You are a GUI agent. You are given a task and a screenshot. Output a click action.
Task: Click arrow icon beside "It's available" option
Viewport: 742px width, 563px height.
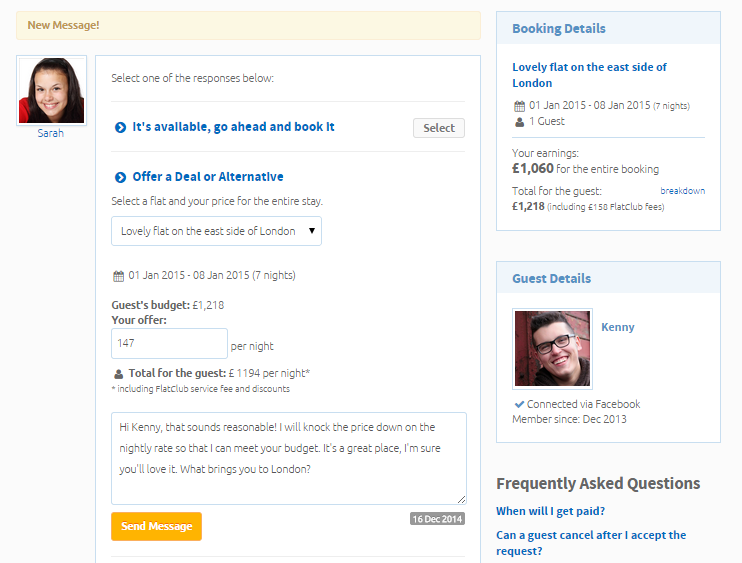[120, 128]
